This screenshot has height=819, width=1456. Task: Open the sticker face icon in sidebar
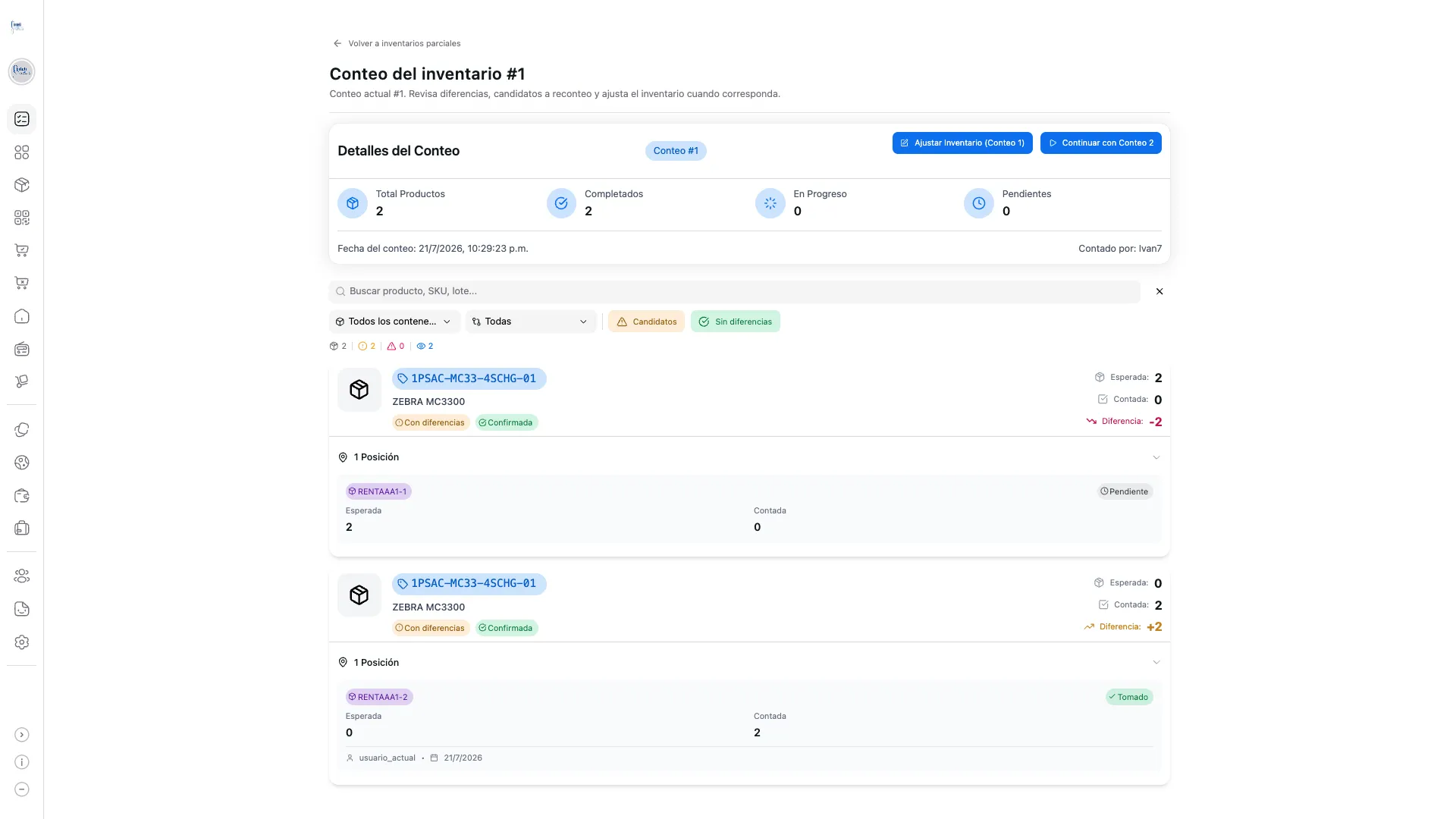pyautogui.click(x=22, y=609)
